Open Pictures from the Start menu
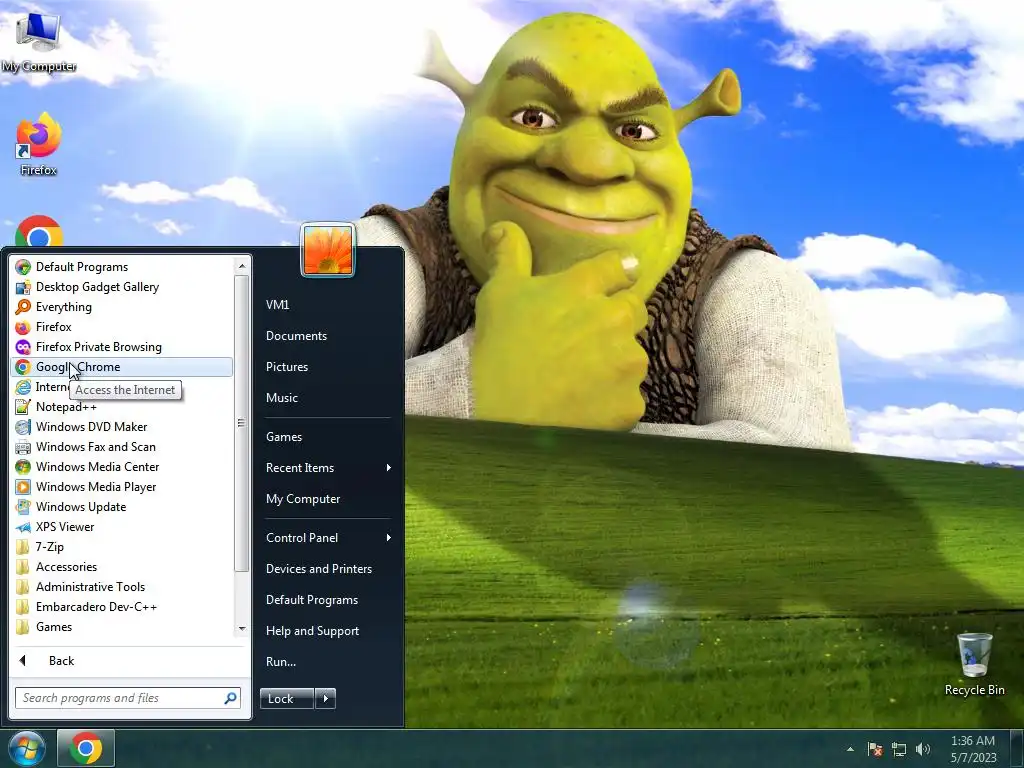The image size is (1024, 768). [x=287, y=366]
